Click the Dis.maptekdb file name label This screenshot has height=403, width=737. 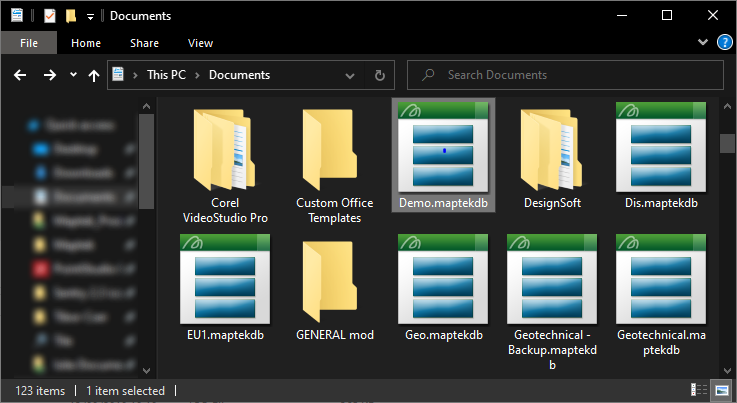[661, 203]
